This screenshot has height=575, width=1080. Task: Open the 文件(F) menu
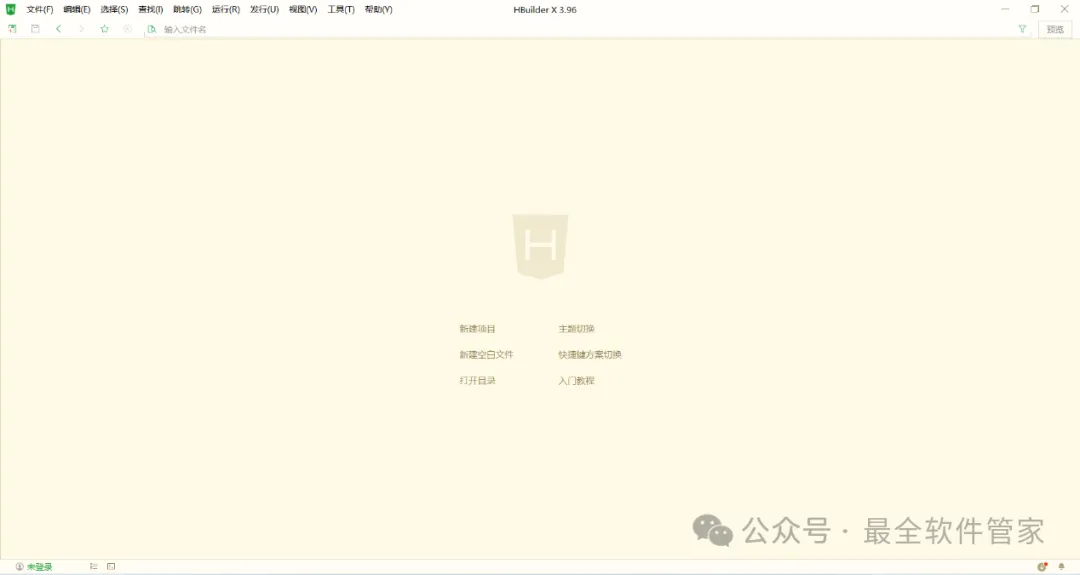(x=40, y=10)
